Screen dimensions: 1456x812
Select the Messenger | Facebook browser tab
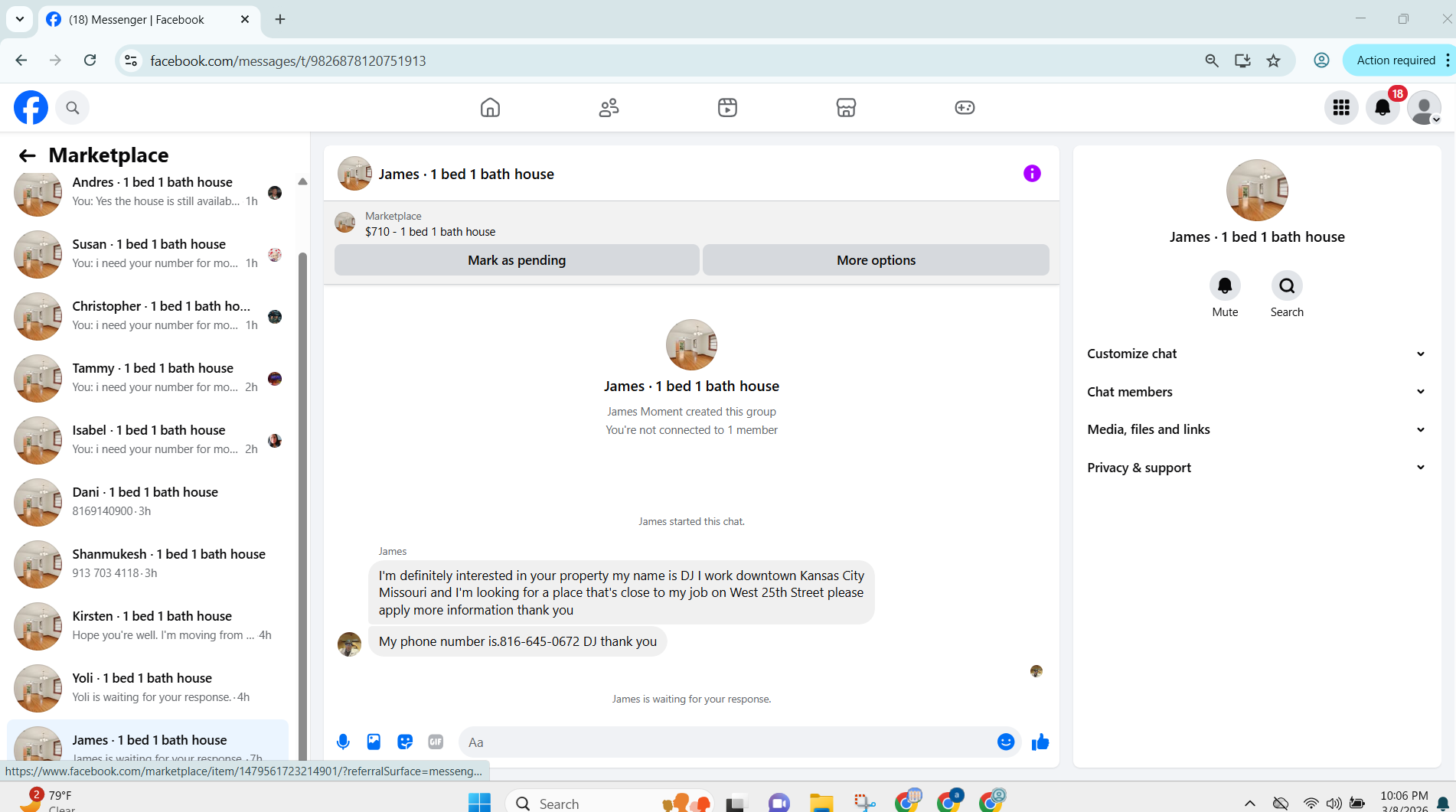pos(149,20)
